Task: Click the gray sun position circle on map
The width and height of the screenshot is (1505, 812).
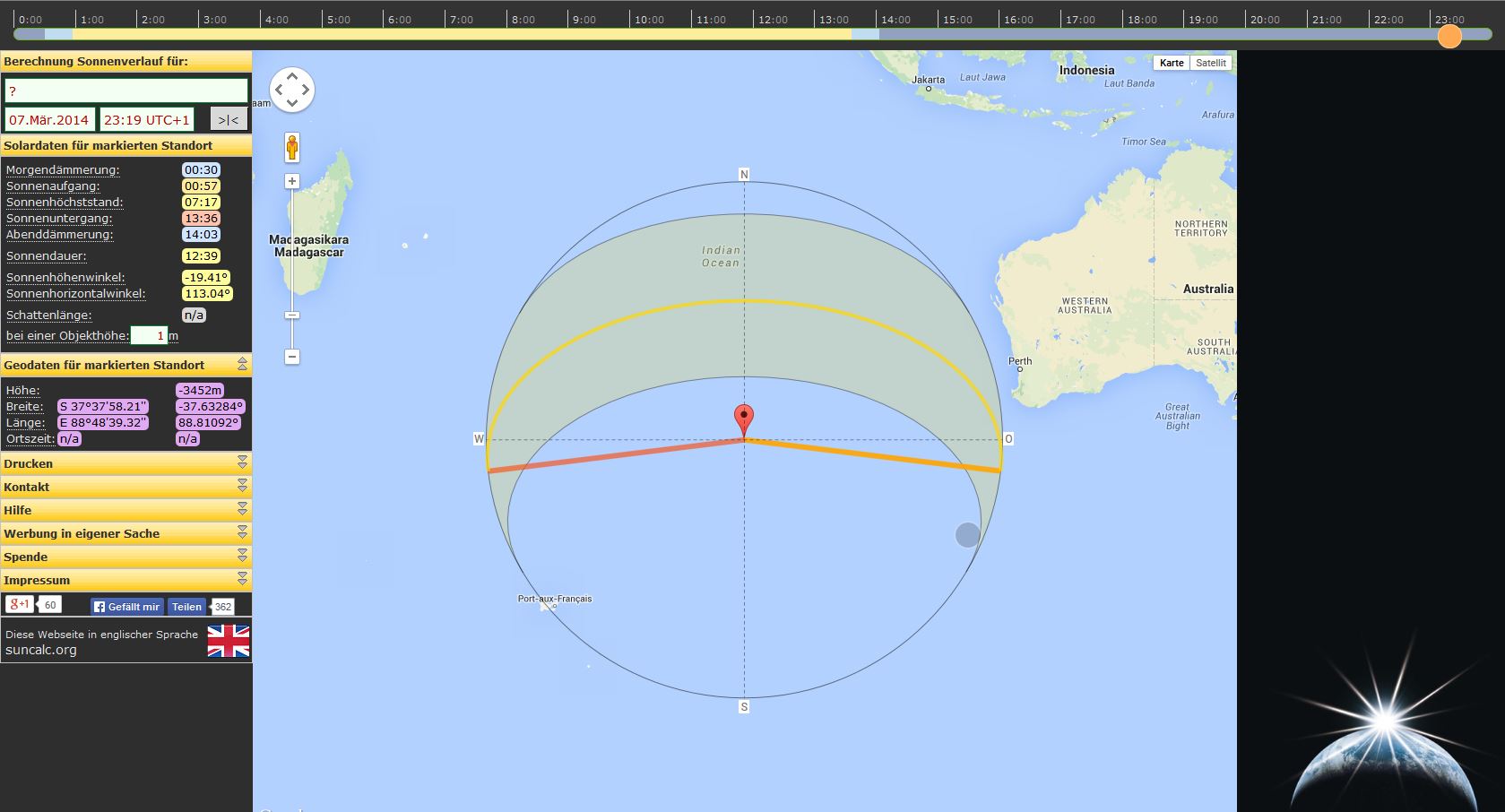Action: [x=967, y=535]
